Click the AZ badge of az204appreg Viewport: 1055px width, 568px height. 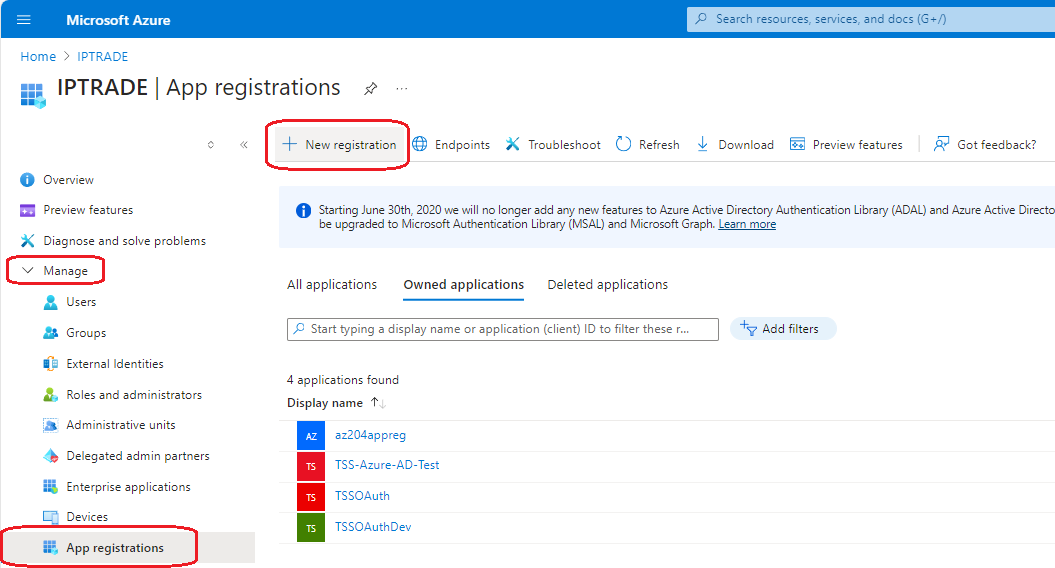click(311, 435)
